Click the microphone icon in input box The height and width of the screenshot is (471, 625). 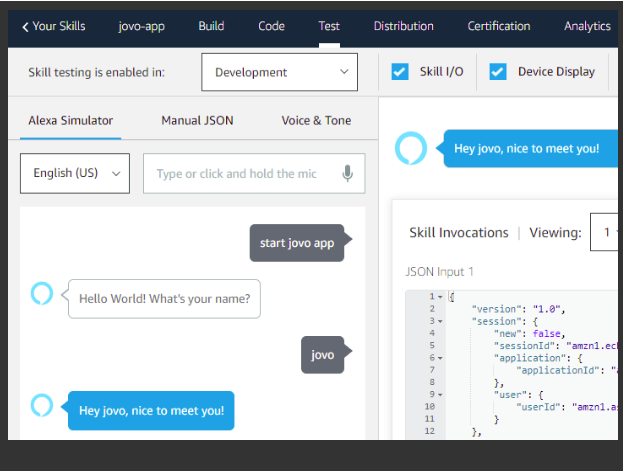348,173
